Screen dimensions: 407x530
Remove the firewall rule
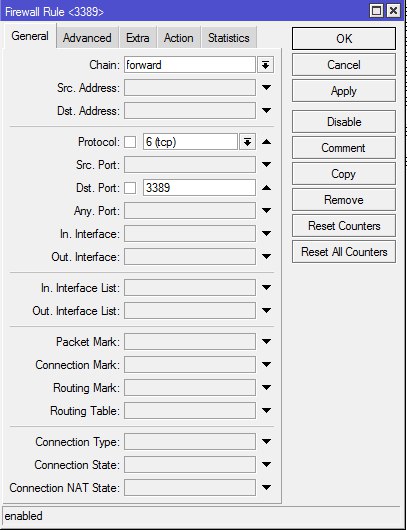click(x=344, y=199)
